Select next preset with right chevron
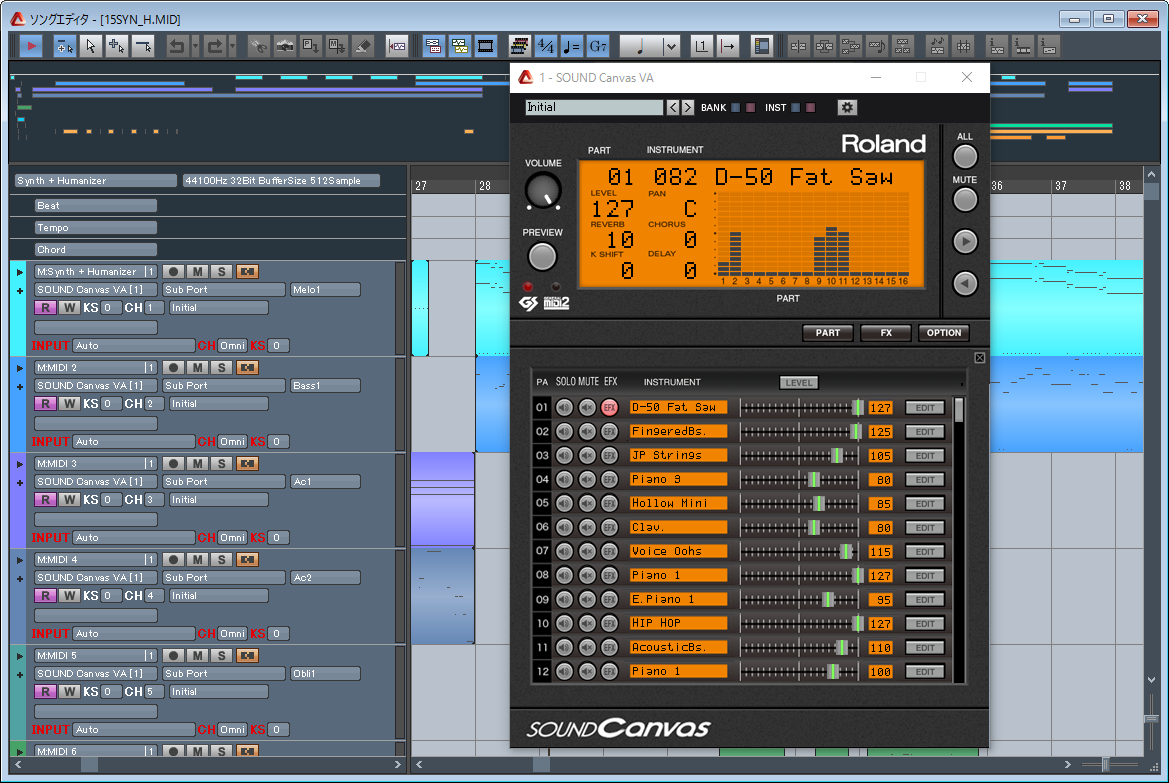1169x783 pixels. coord(687,107)
